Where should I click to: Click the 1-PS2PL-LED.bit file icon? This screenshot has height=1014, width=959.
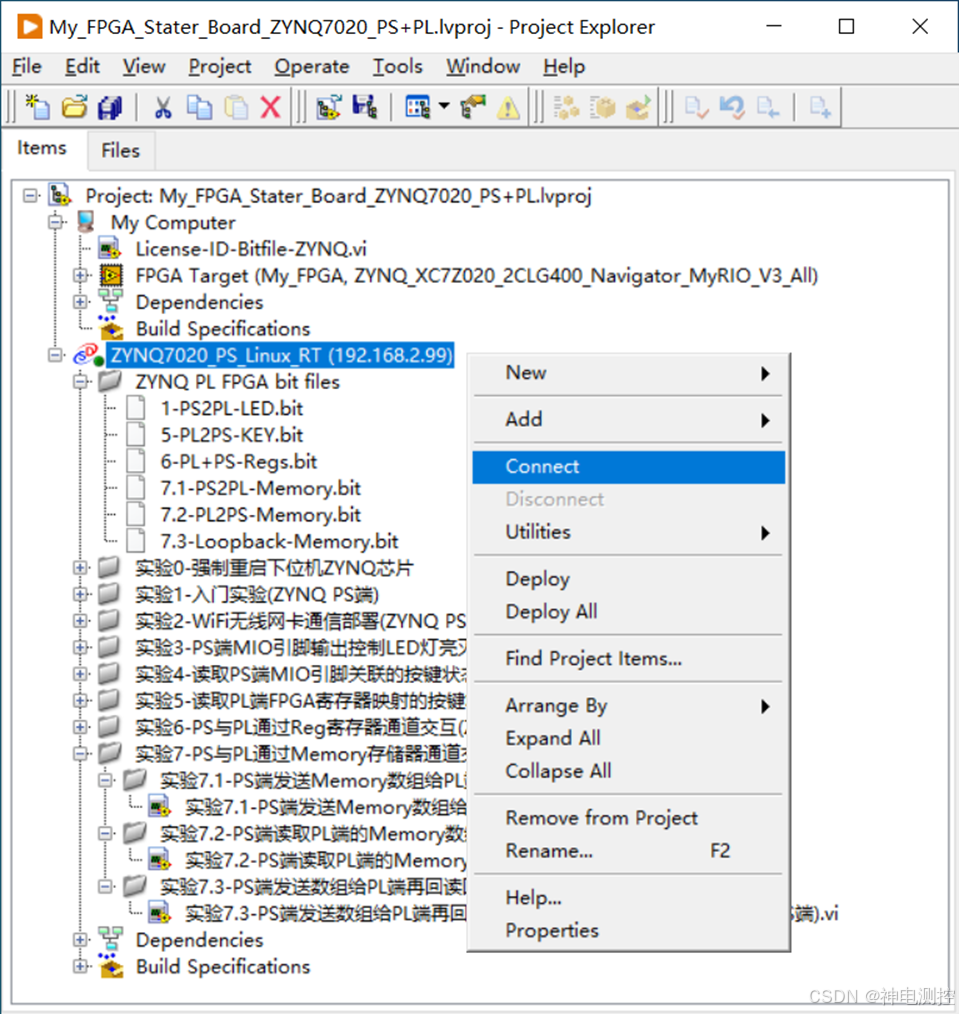tap(136, 409)
